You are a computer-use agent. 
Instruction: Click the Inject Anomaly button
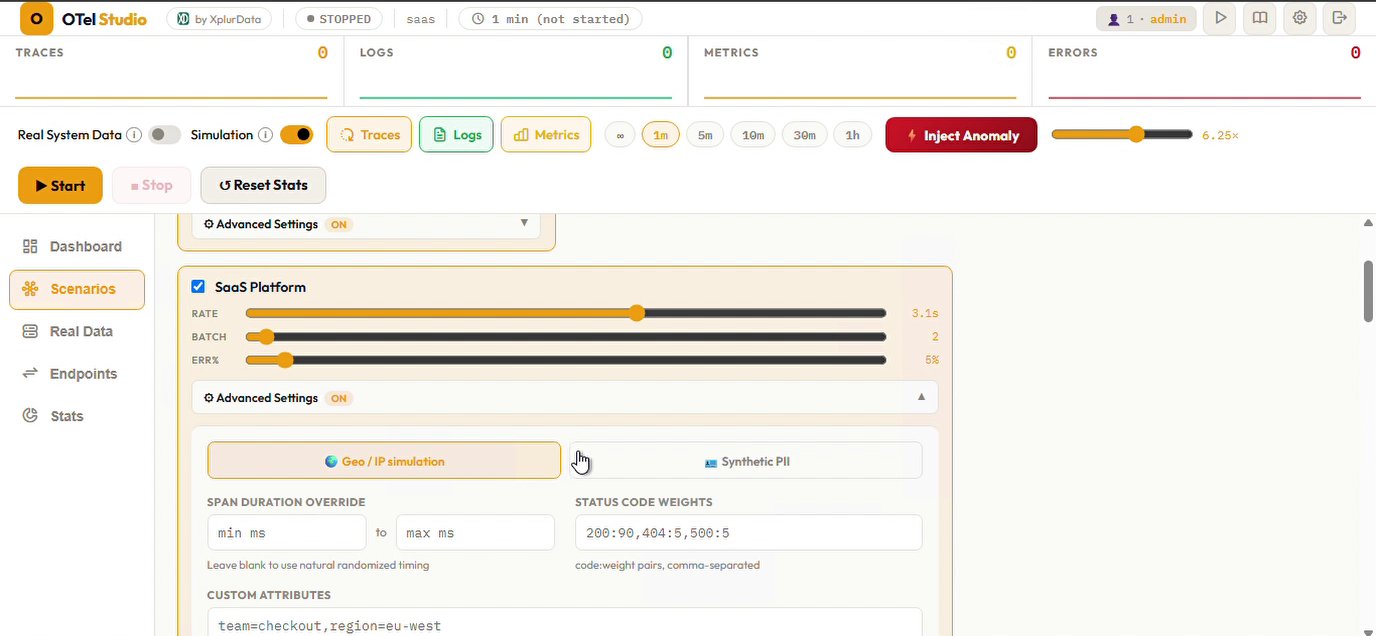961,135
